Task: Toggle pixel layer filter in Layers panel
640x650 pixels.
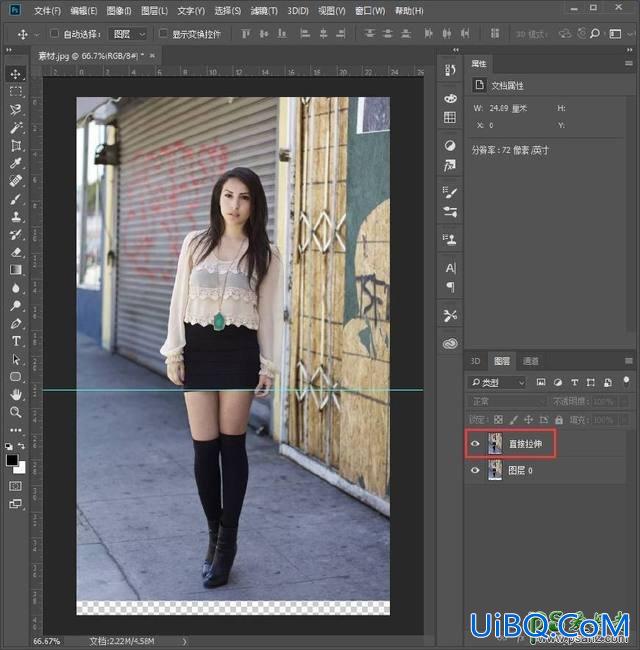Action: tap(541, 382)
